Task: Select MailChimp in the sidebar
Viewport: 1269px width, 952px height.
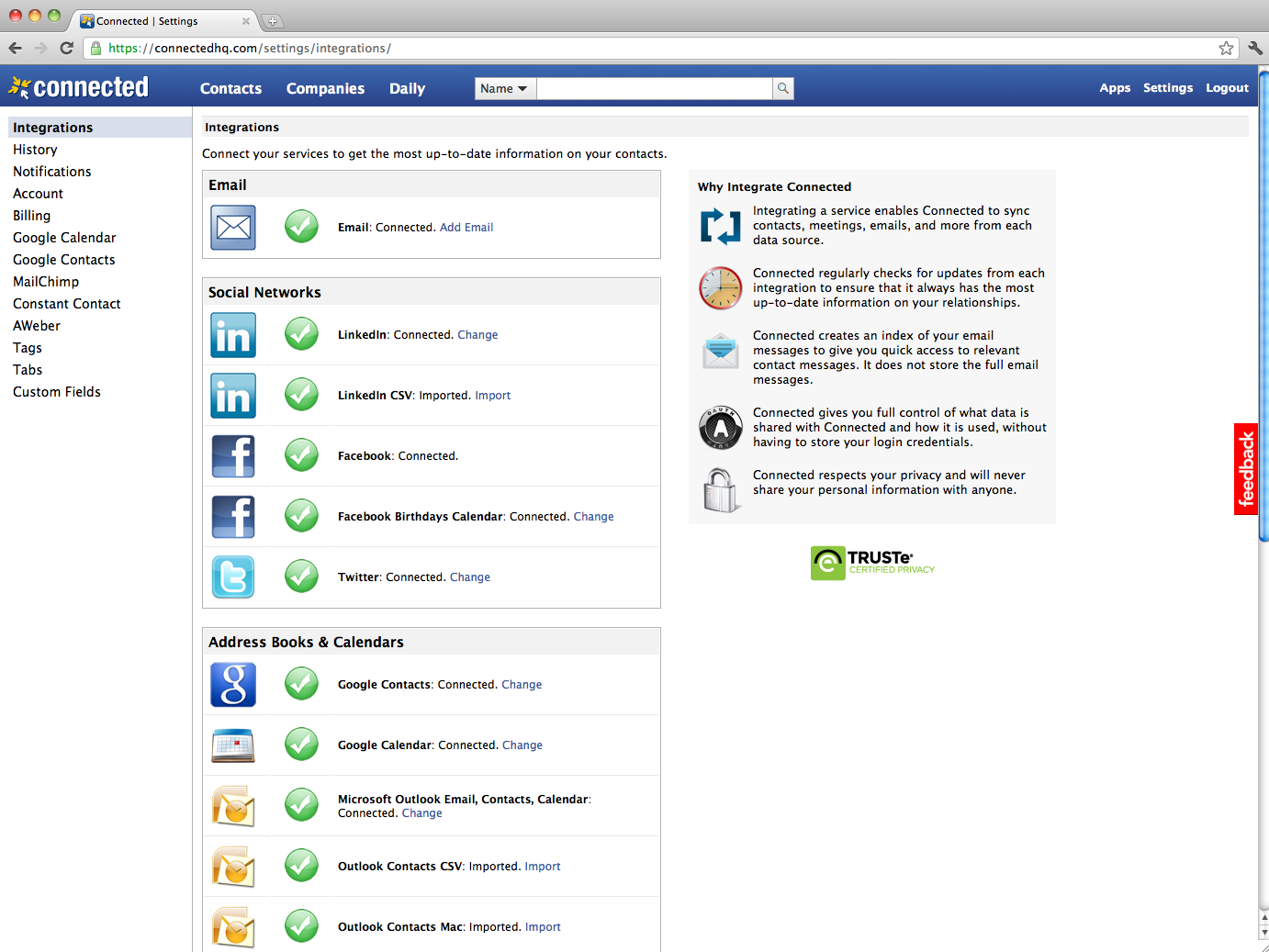Action: pyautogui.click(x=46, y=282)
